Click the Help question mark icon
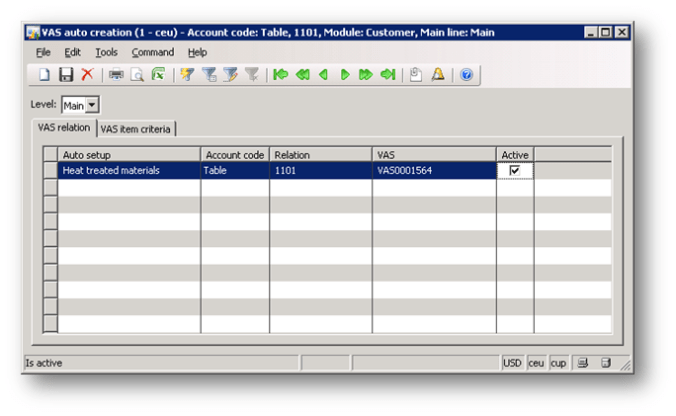This screenshot has height=416, width=676. point(466,75)
